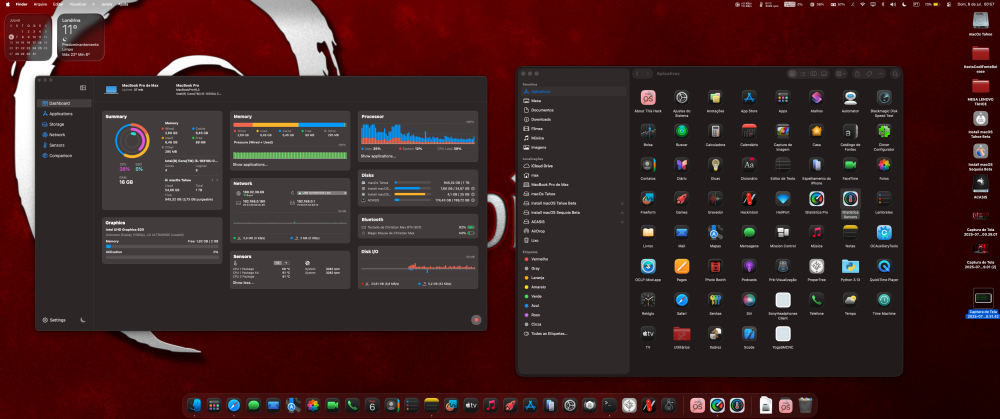Viewport: 1000px width, 419px height.
Task: Select the Cloner Configurator app icon
Action: tap(884, 131)
